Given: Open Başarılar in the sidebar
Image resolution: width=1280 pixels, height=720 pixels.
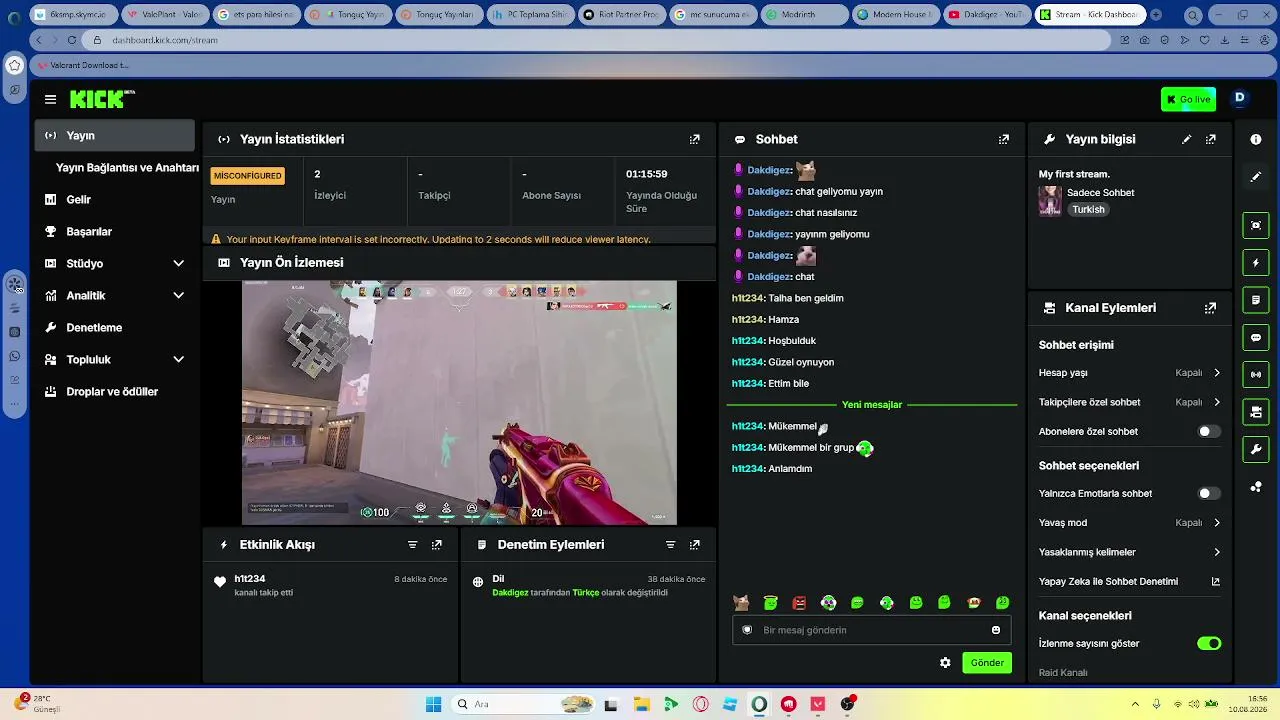Looking at the screenshot, I should [114, 231].
